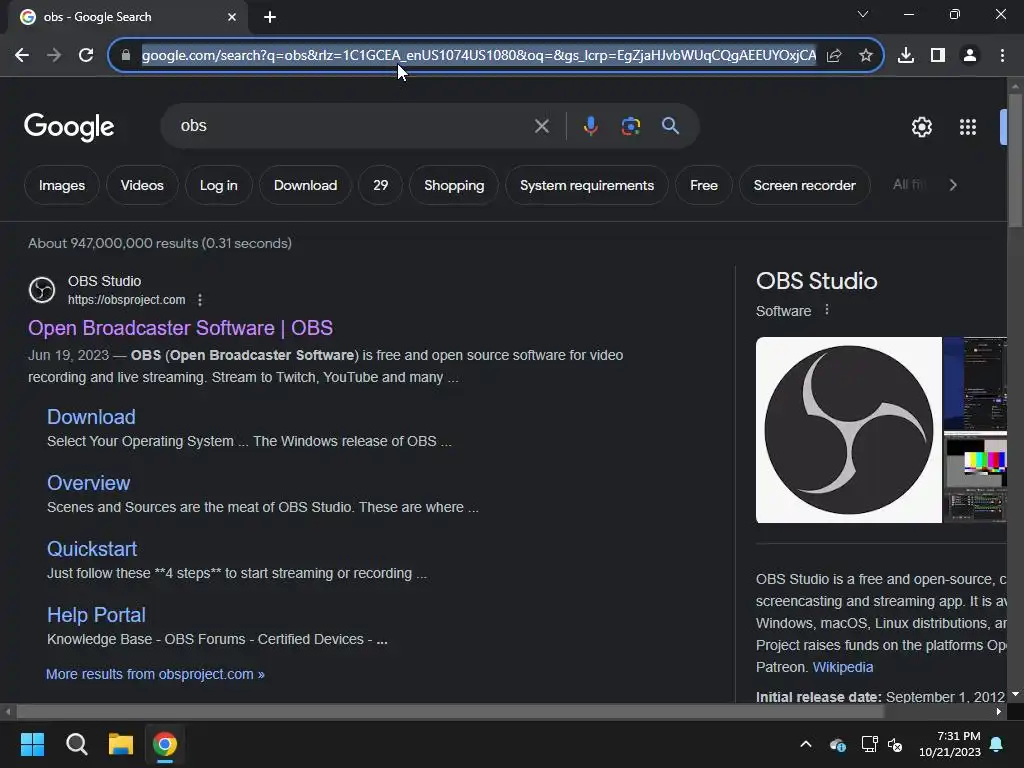Filter results by Images
Viewport: 1024px width, 768px height.
click(x=62, y=185)
